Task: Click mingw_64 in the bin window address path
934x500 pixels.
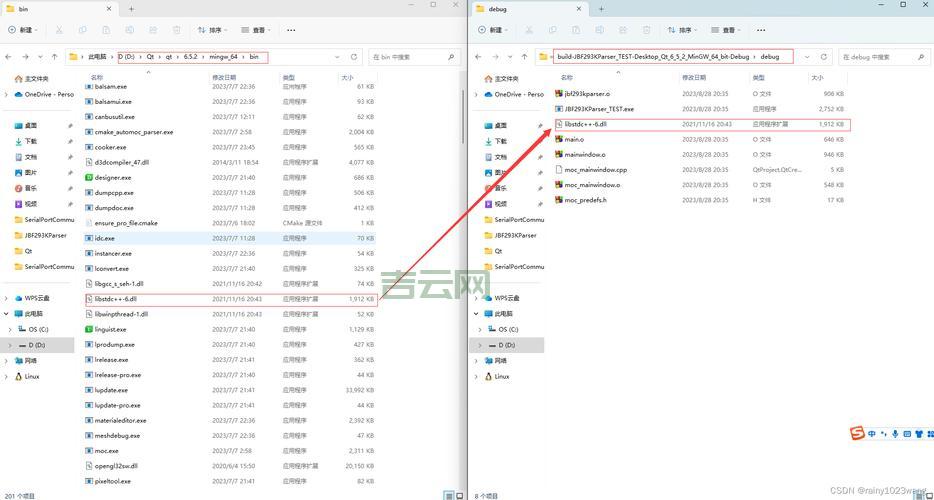Action: (225, 57)
